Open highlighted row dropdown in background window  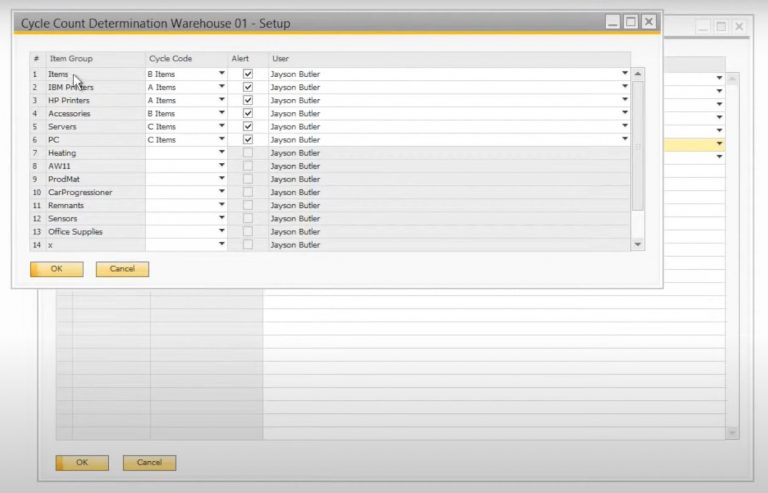click(719, 143)
